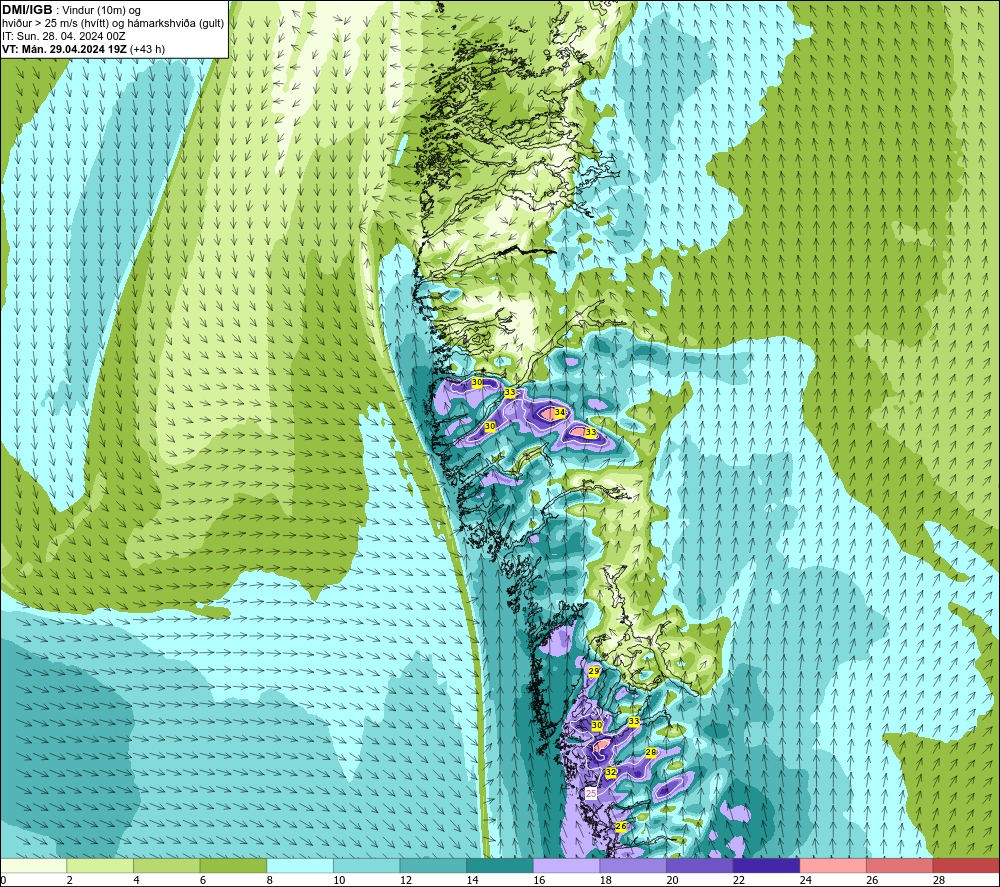Select the initial time text "IT: Sun. 28. 04. 2024 00Z"
Image resolution: width=1000 pixels, height=887 pixels.
click(x=64, y=36)
